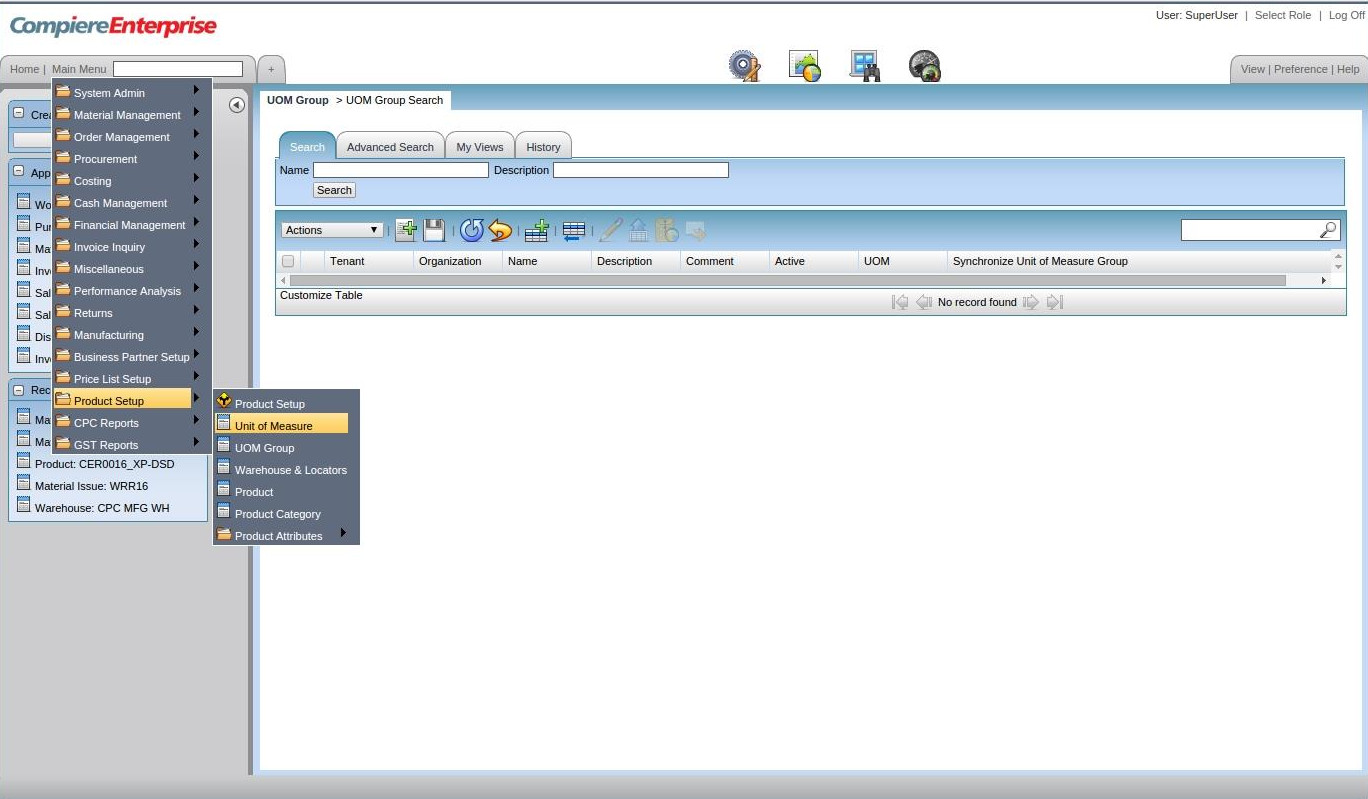1368x799 pixels.
Task: Click the Save floppy disk icon
Action: pos(434,230)
